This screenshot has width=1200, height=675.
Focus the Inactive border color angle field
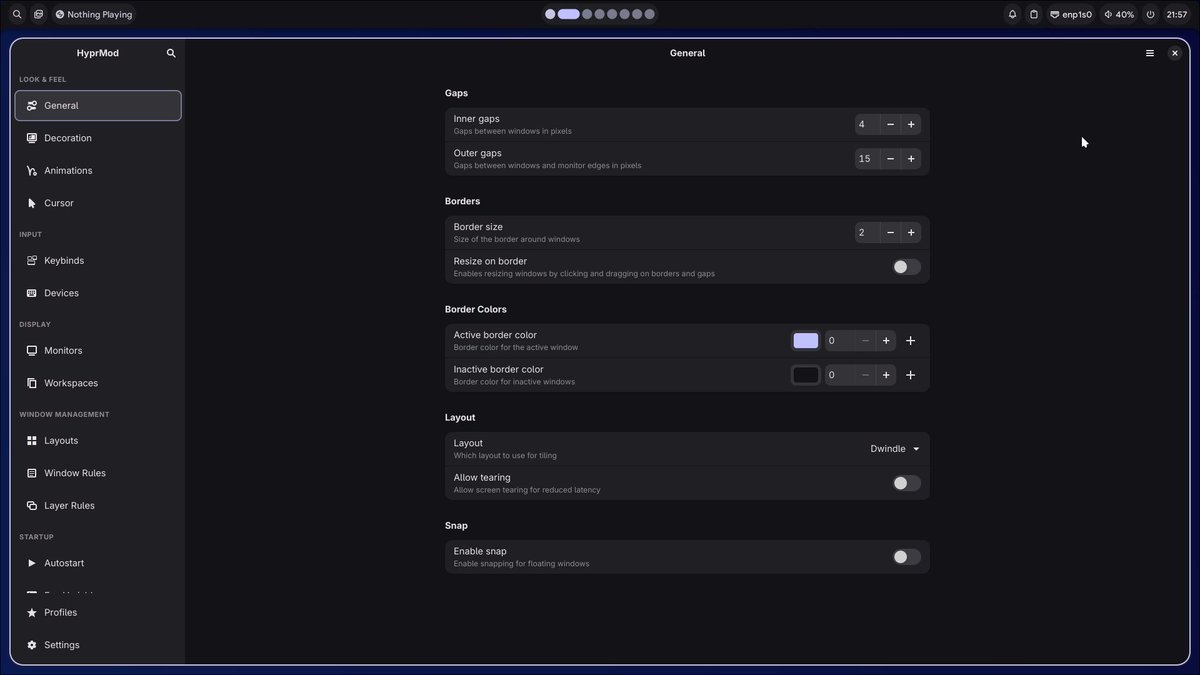tap(840, 375)
